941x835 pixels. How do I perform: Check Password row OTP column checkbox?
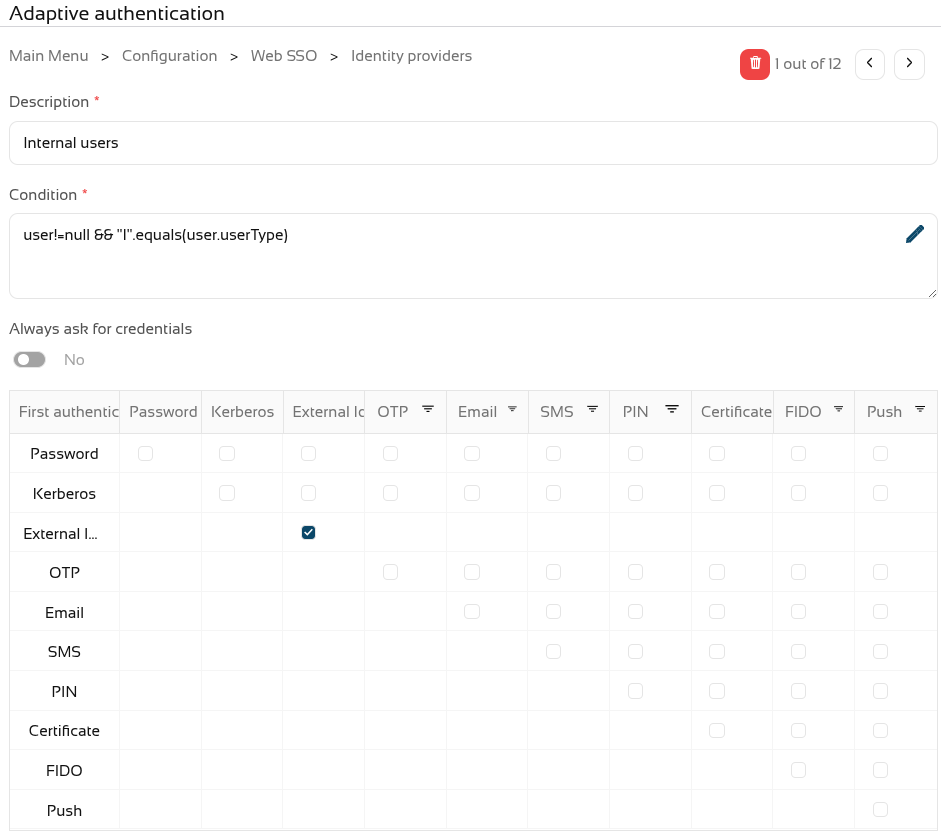pos(390,453)
